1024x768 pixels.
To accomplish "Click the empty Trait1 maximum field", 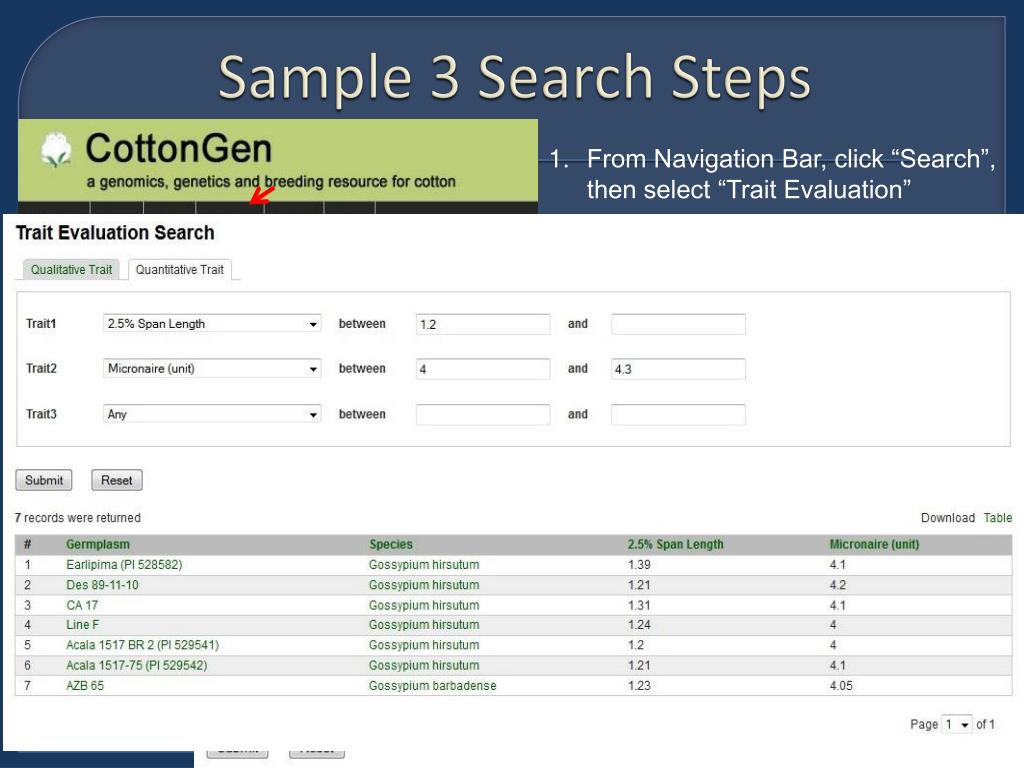I will pos(678,325).
